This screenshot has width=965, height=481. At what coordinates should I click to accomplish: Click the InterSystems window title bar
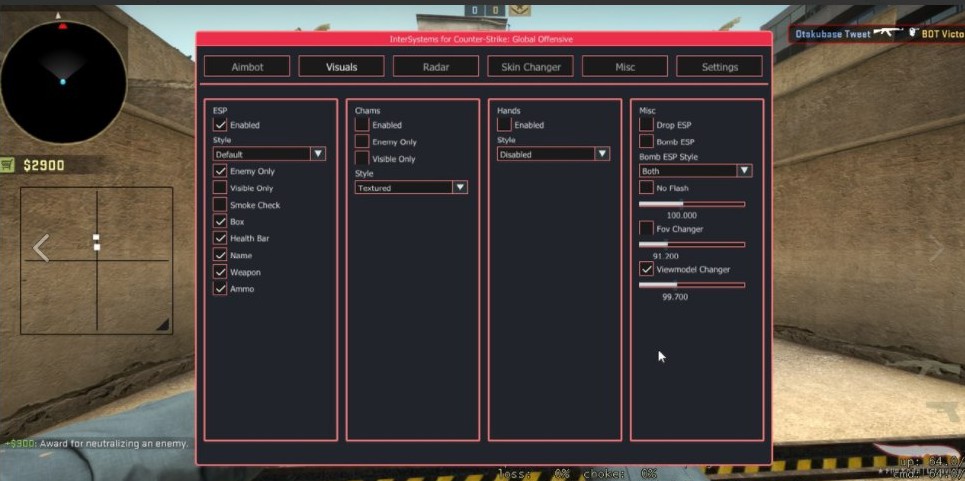click(x=484, y=39)
